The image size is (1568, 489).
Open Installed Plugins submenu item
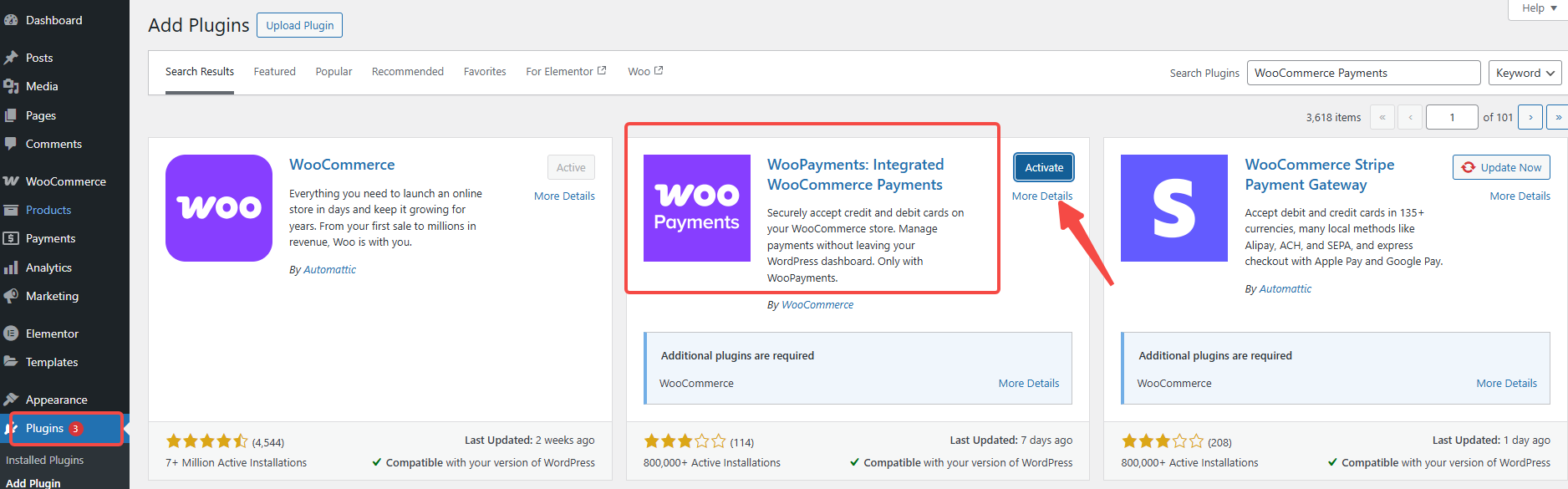tap(45, 461)
